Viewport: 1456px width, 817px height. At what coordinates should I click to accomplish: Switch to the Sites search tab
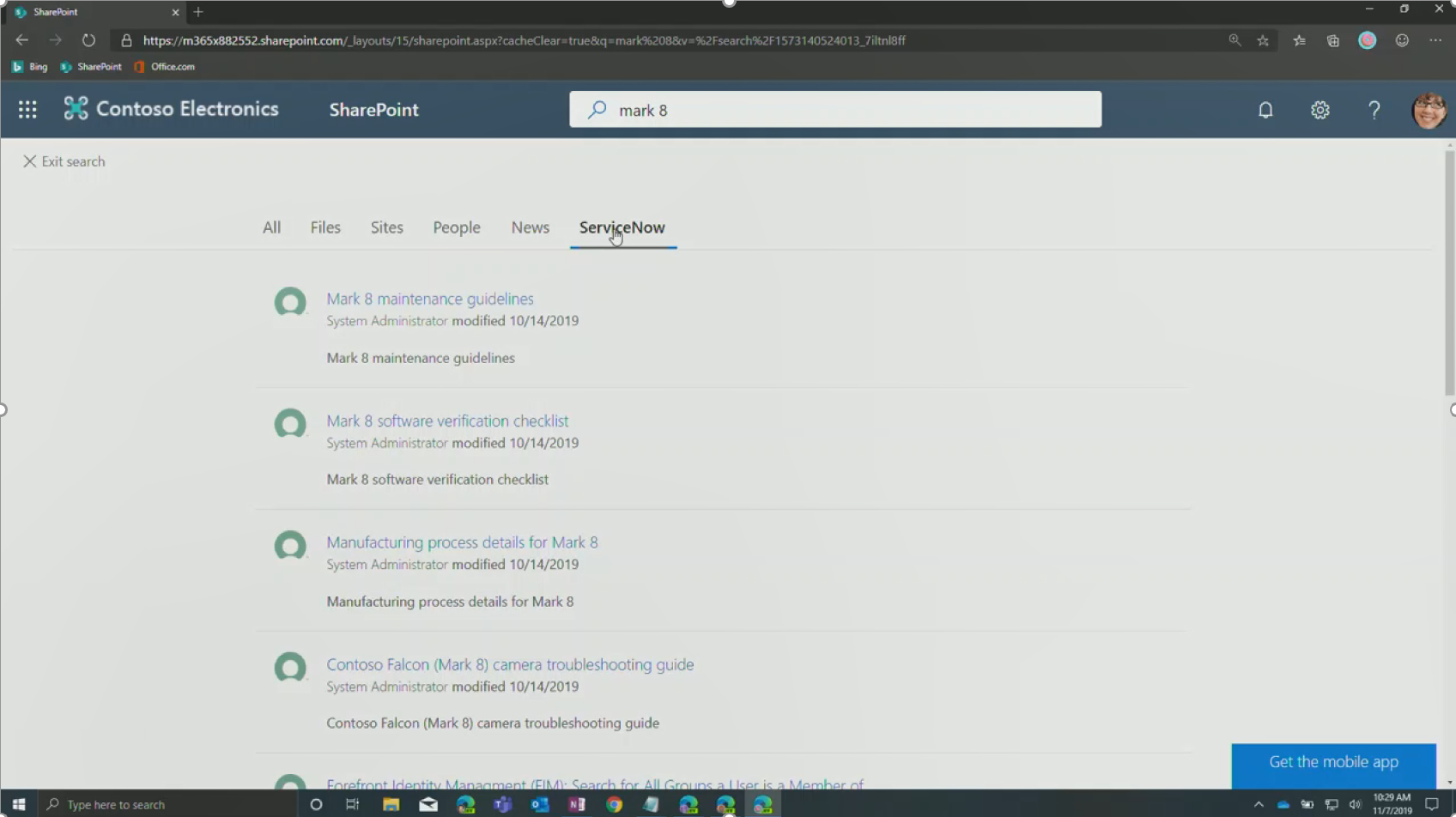(x=387, y=227)
